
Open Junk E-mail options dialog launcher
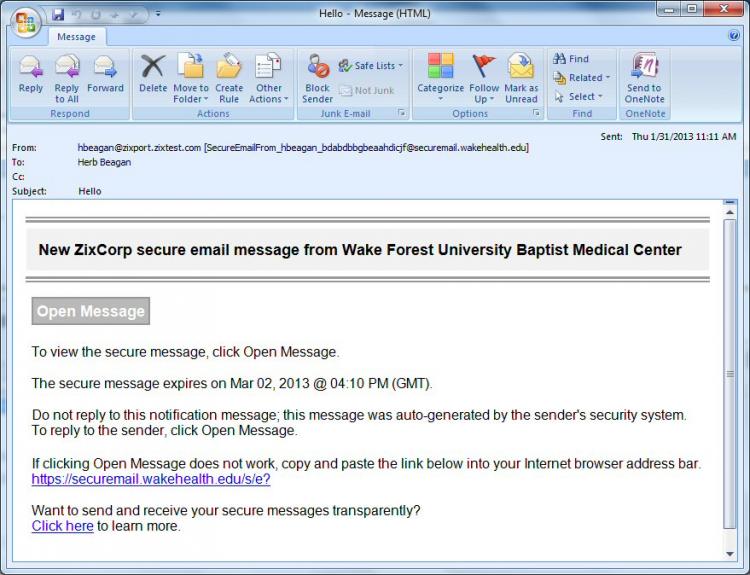tap(402, 113)
